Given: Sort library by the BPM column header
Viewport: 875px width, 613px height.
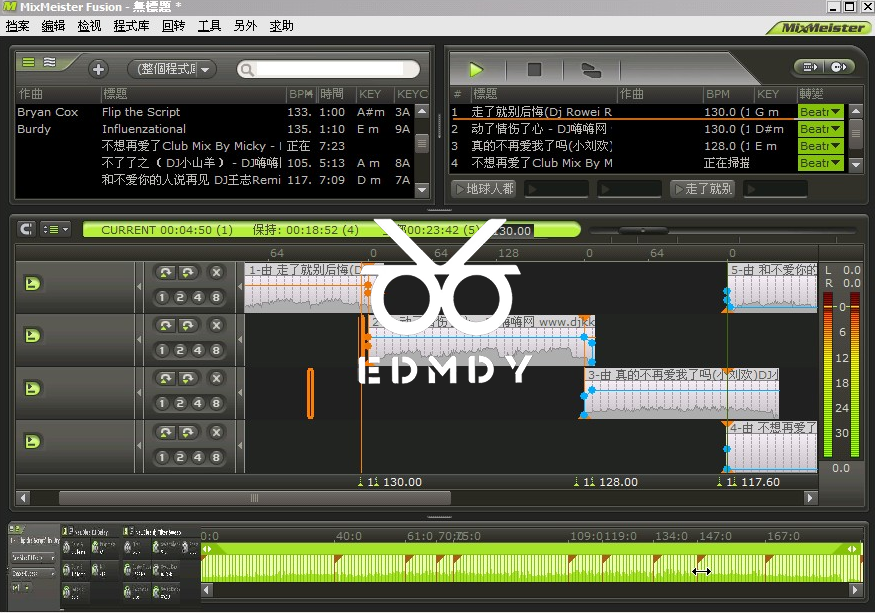Looking at the screenshot, I should tap(301, 94).
